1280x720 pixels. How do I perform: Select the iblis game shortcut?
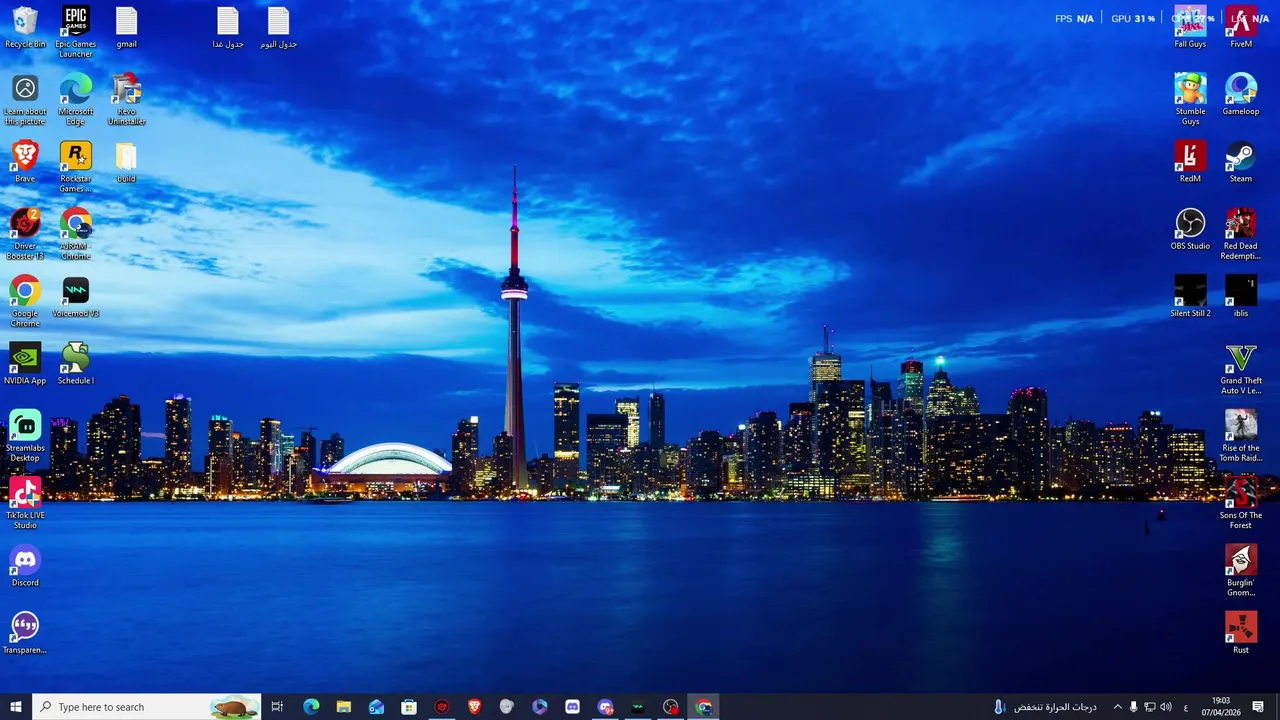(1241, 297)
